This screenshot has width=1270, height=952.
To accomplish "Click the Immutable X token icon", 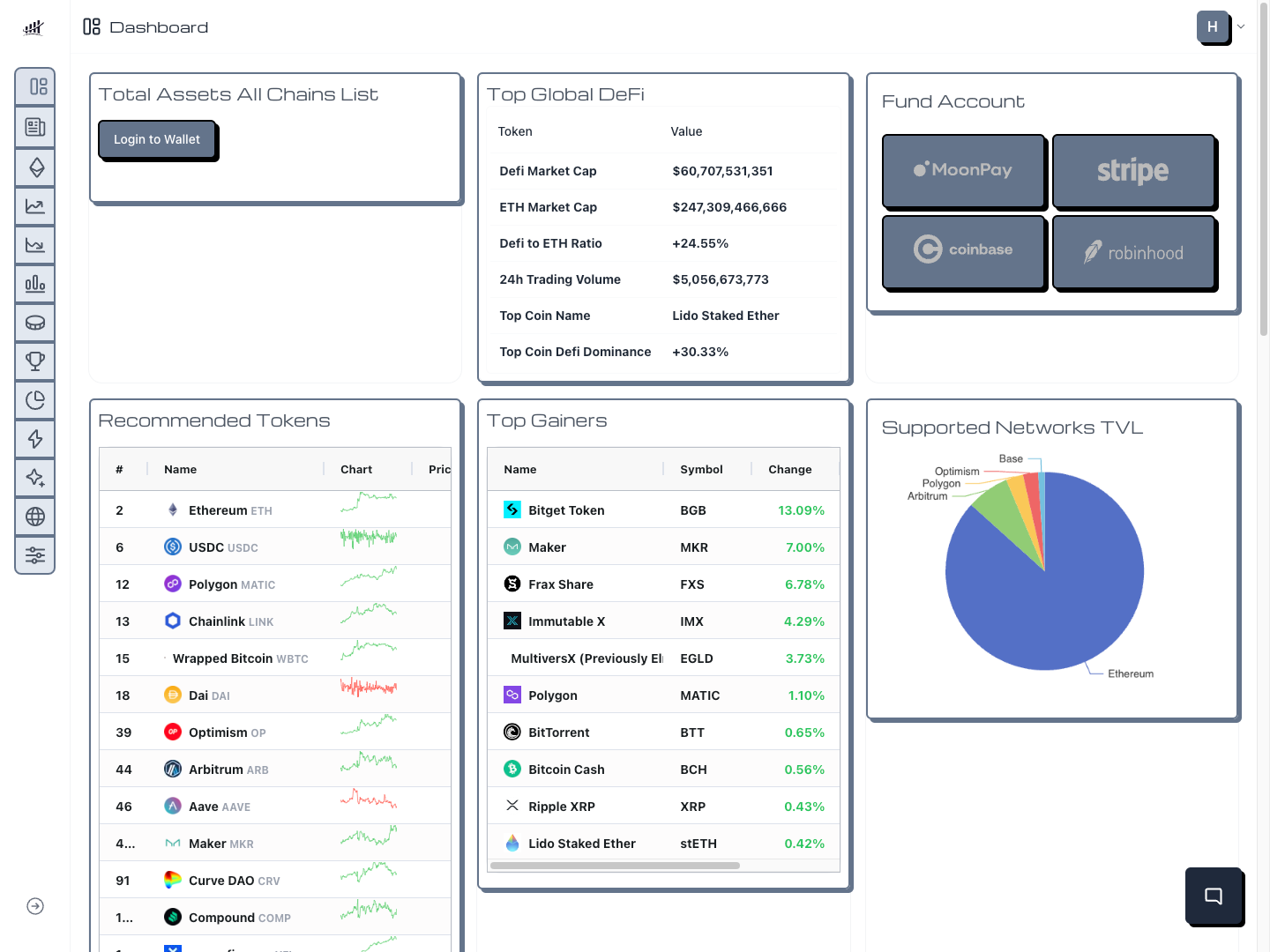I will [512, 621].
